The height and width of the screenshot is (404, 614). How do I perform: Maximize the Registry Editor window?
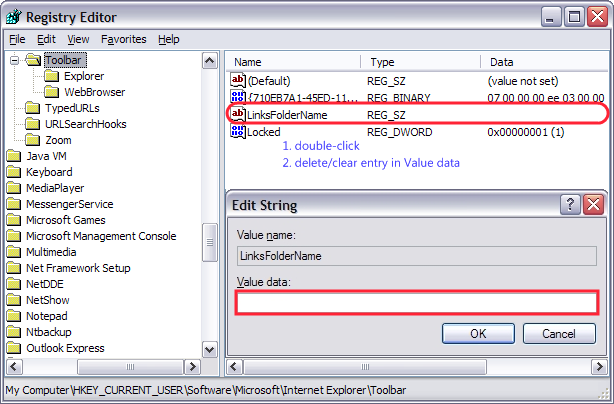(x=574, y=17)
